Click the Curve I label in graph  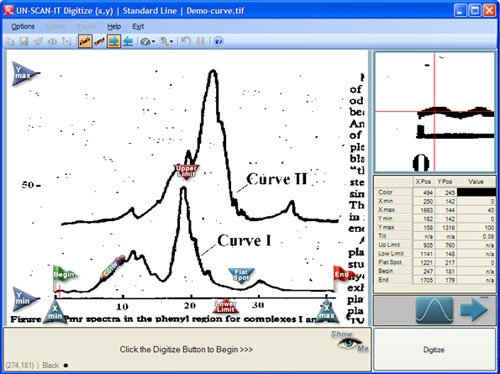click(244, 240)
